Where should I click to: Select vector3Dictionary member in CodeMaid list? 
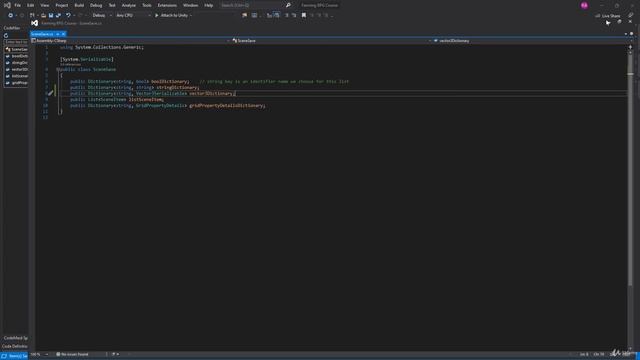tap(16, 69)
